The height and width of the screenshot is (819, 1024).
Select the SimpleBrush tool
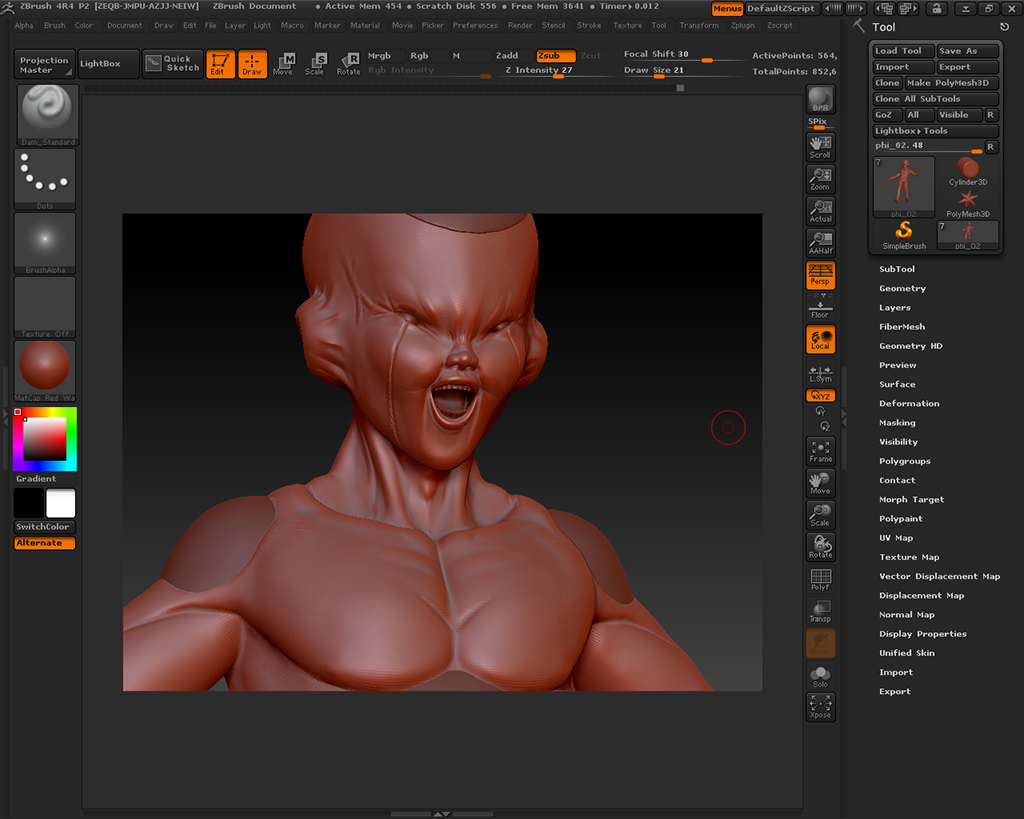(x=904, y=236)
